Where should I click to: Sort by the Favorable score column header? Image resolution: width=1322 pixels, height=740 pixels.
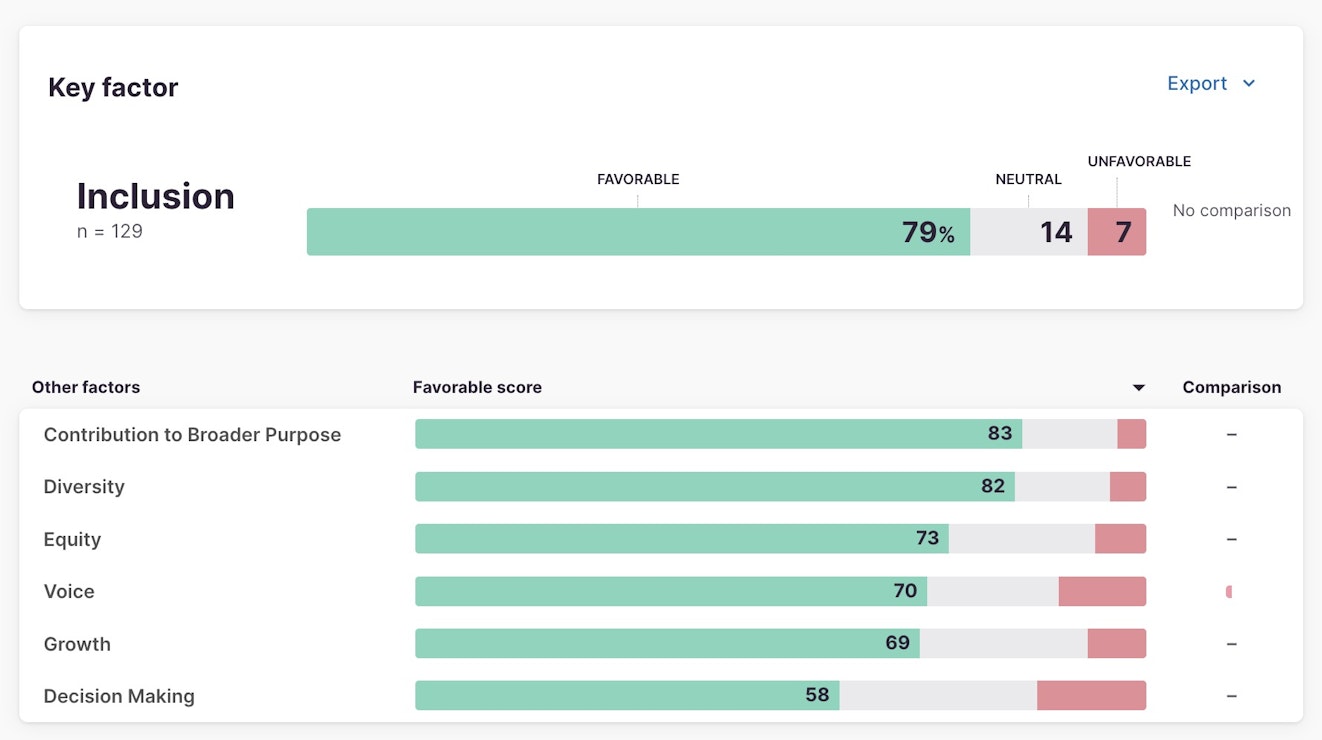477,388
